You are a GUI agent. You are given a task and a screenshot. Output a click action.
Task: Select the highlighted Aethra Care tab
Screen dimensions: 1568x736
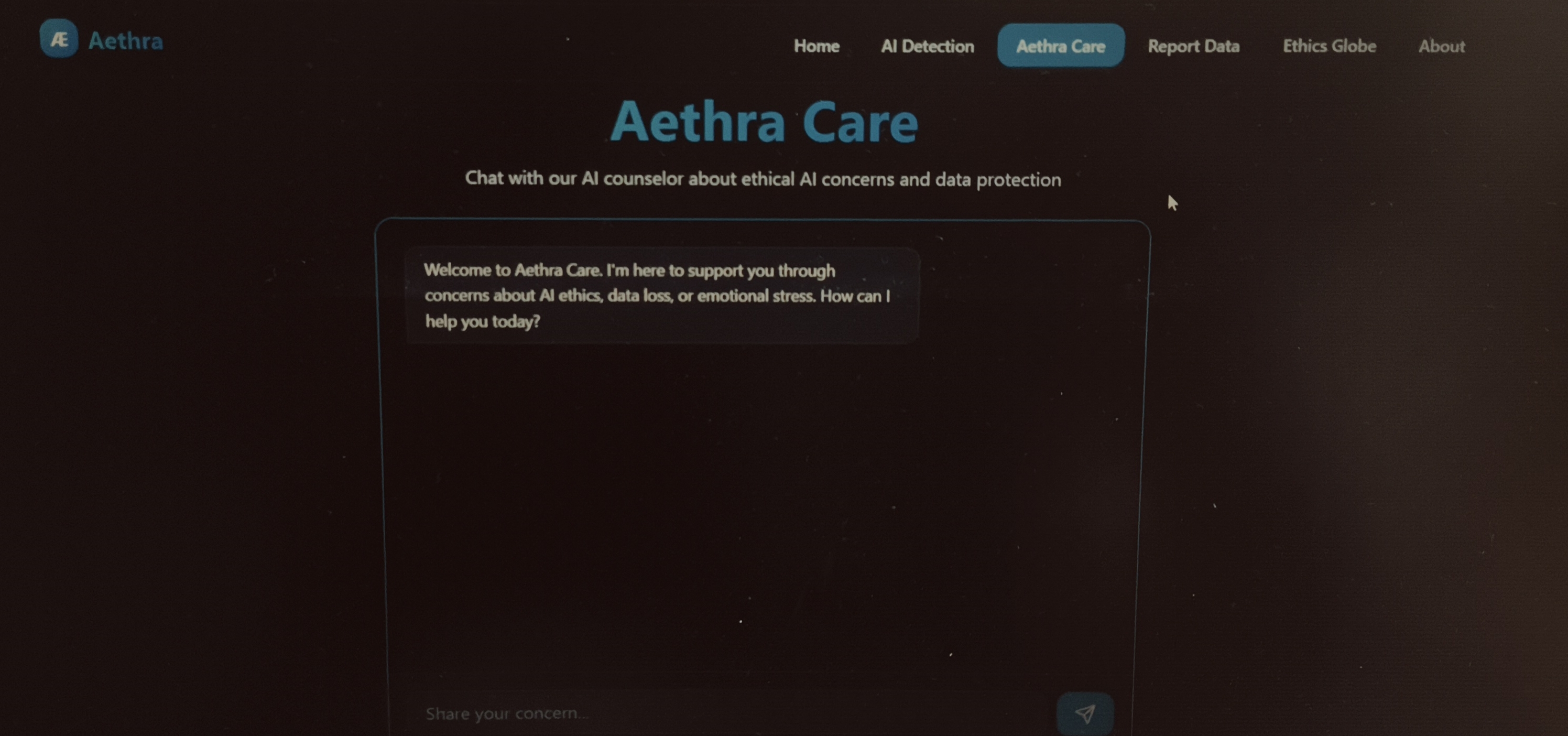[x=1060, y=46]
